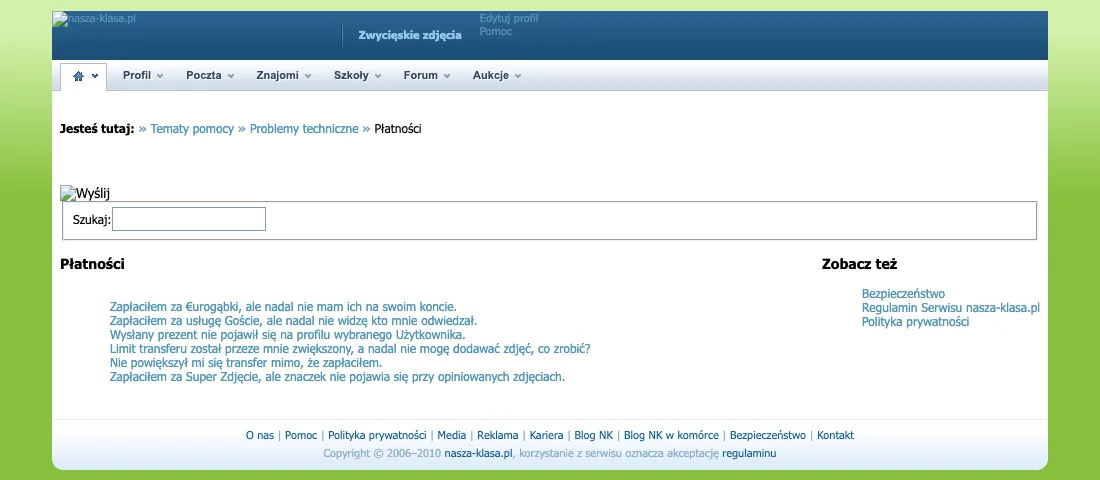Click the Płatności section heading

tap(93, 265)
